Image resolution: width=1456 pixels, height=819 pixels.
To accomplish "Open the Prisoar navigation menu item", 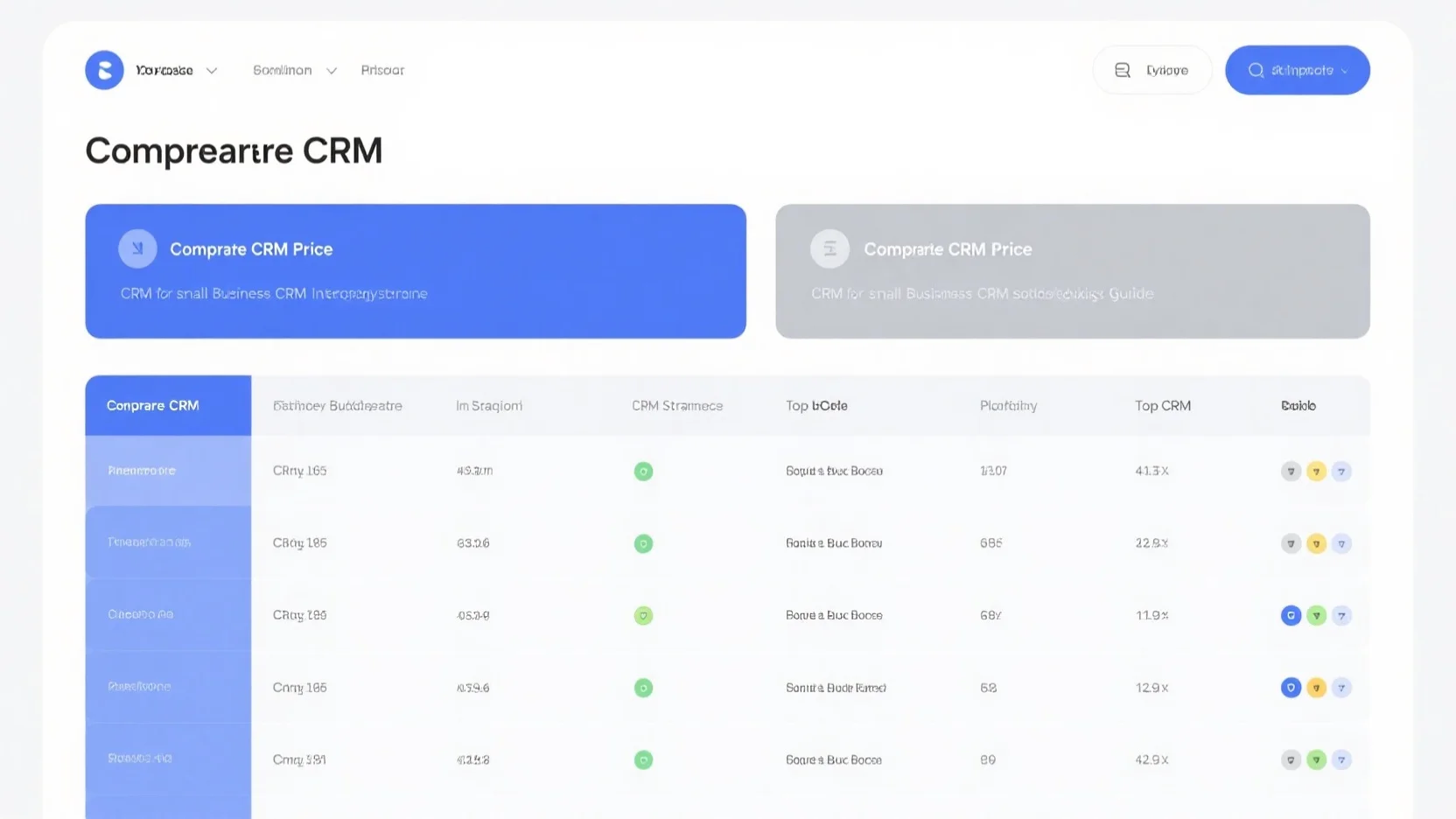I will (x=382, y=70).
